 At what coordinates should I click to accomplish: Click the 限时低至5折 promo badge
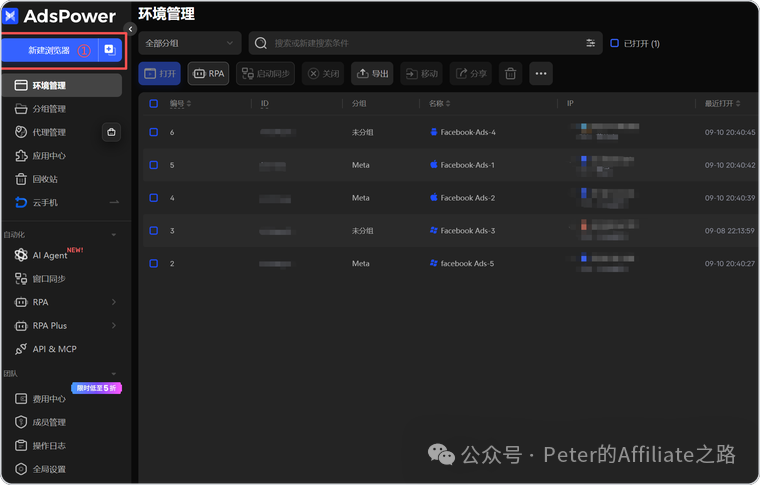pos(96,388)
